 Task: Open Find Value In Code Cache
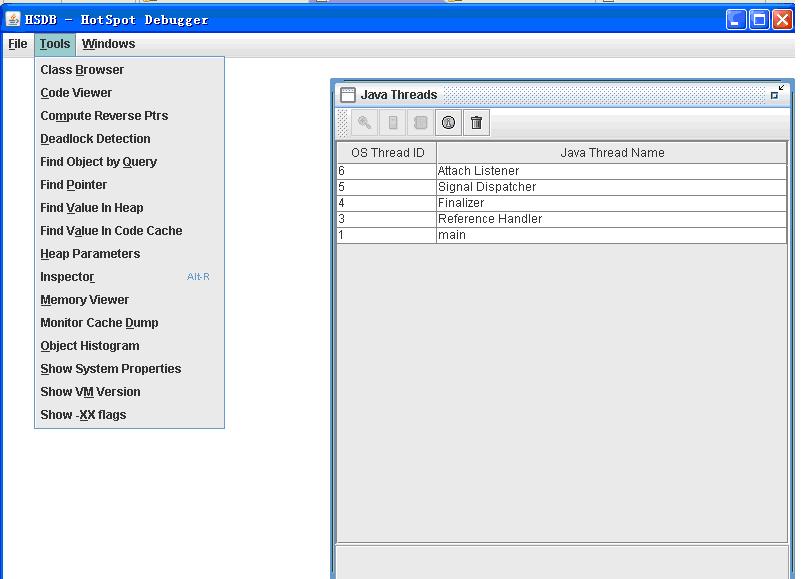129,231
